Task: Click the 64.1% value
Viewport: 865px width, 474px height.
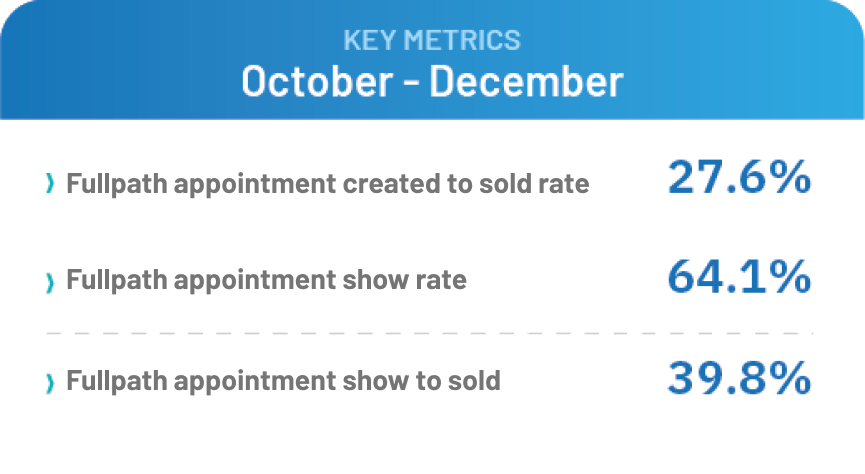Action: [x=739, y=276]
